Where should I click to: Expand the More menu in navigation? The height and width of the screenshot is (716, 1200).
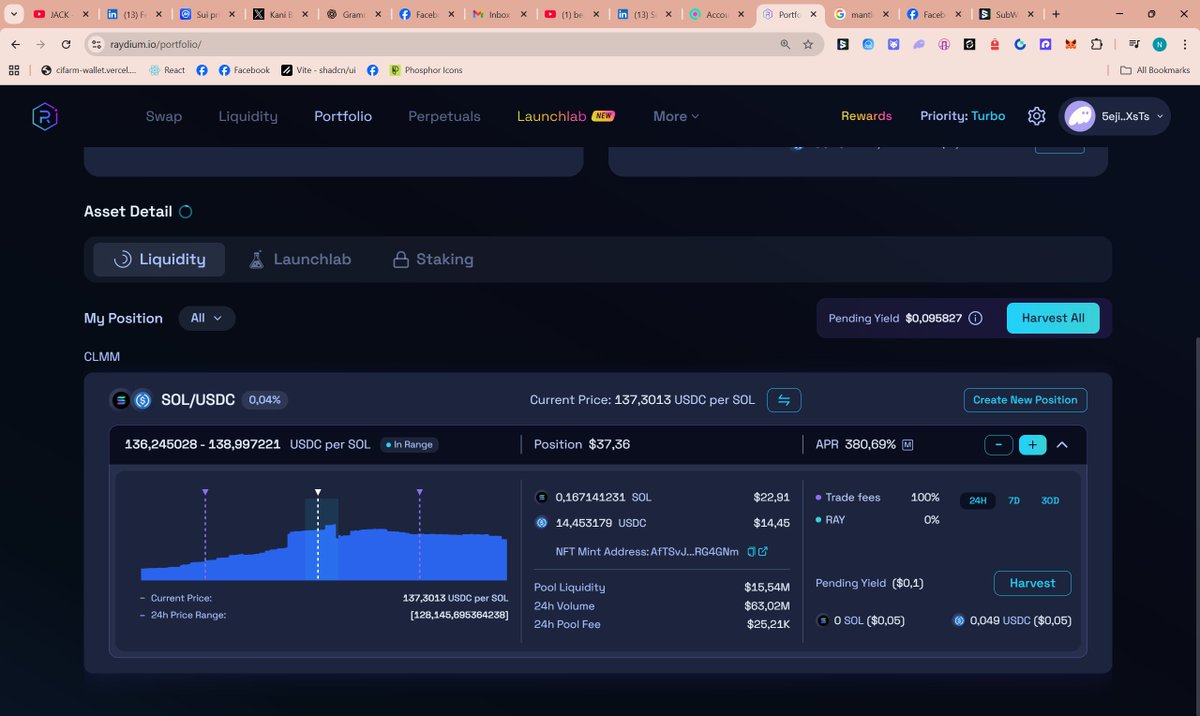(676, 116)
